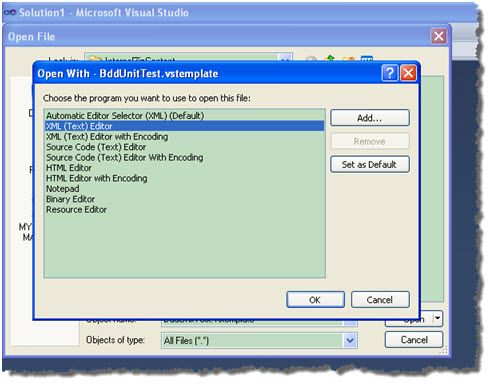Confirm with the OK button
This screenshot has width=494, height=386.
[315, 300]
